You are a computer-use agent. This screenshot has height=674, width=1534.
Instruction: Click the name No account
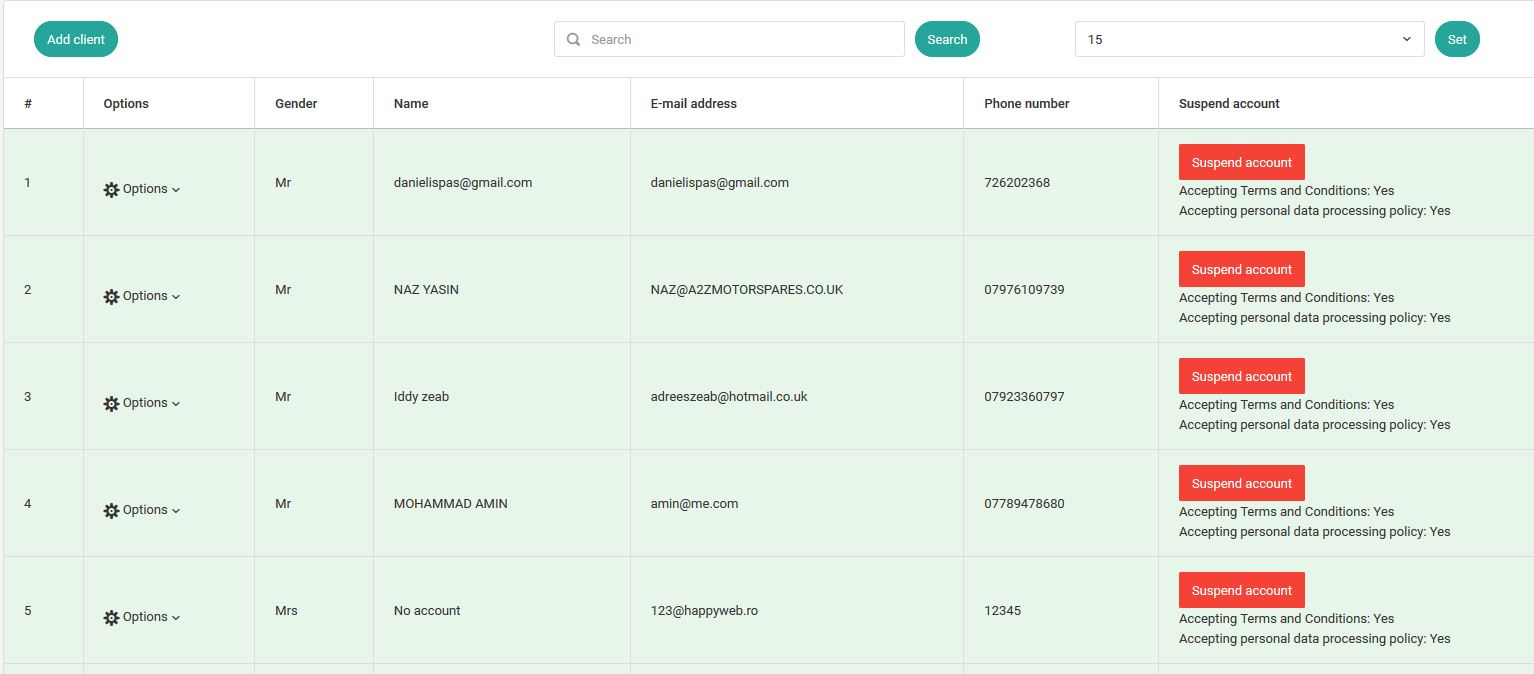pos(427,610)
